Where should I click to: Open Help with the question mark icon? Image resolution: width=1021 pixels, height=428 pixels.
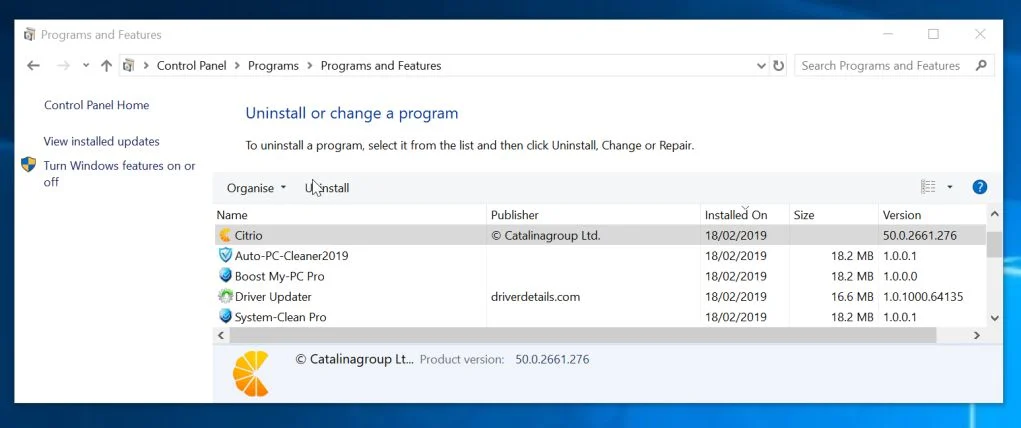pos(979,187)
